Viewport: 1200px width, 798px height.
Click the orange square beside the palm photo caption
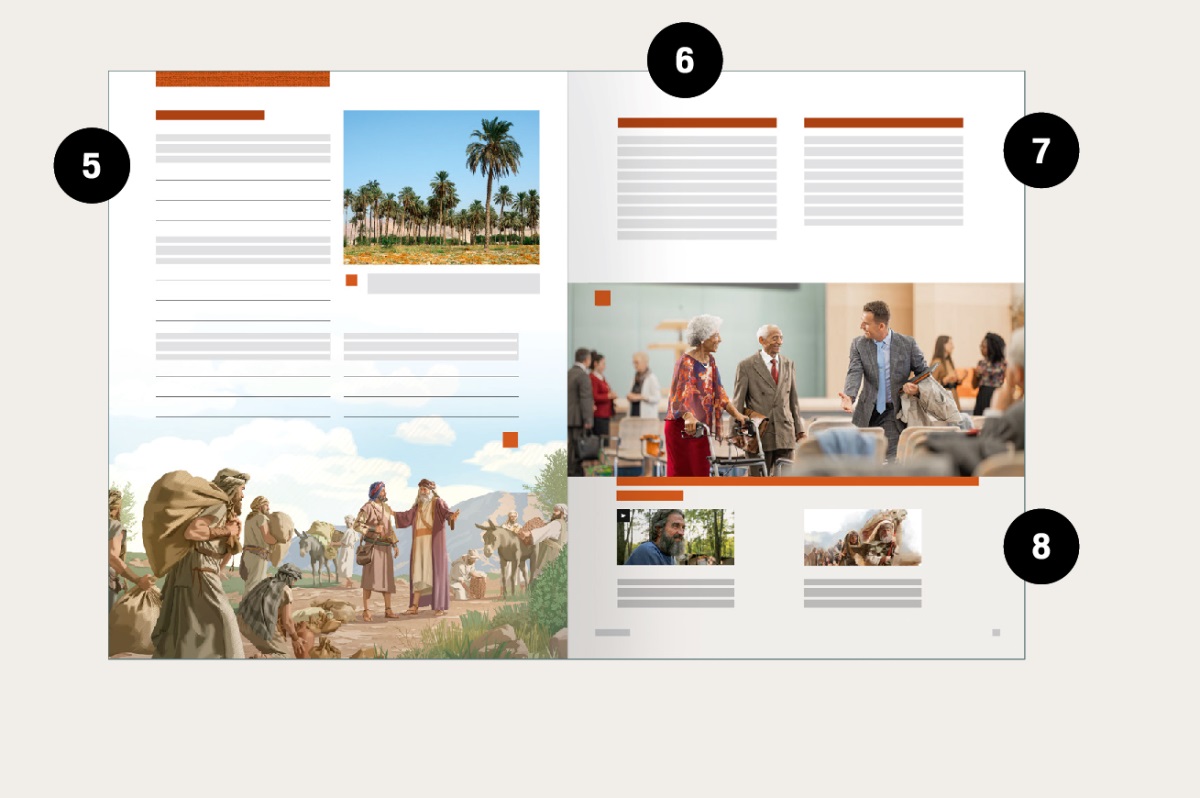click(351, 280)
